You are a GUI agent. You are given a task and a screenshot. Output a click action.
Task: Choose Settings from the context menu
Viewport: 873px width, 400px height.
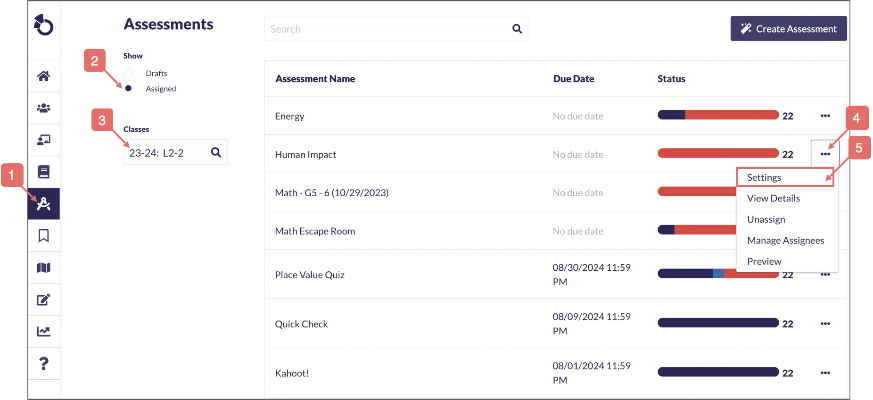[764, 177]
